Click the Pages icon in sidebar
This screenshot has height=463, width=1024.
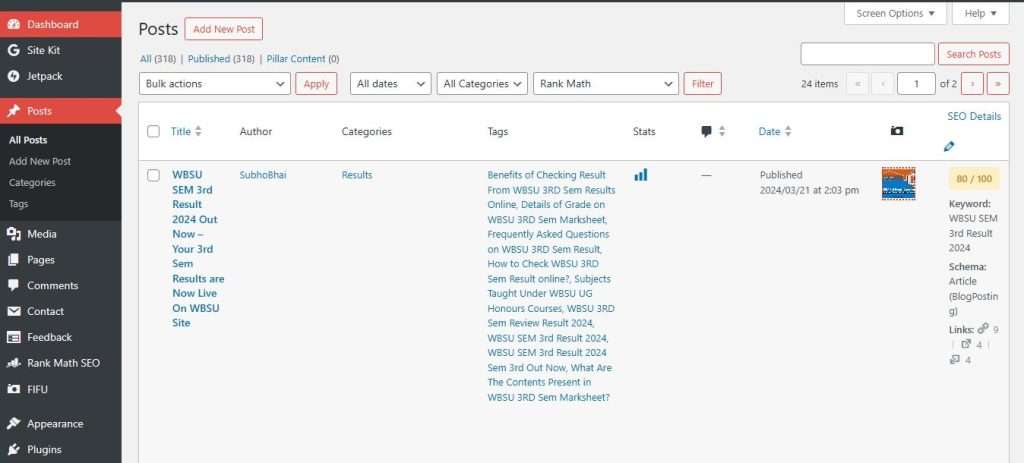(13, 260)
